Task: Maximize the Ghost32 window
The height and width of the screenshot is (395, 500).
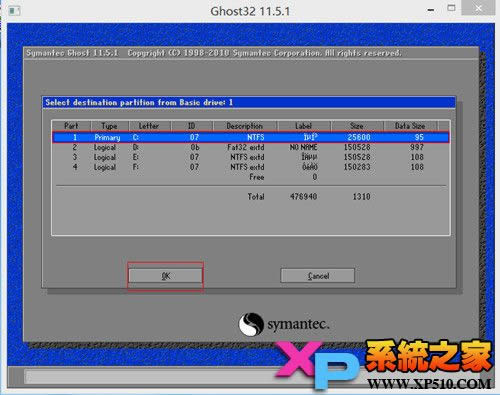Action: tap(451, 8)
